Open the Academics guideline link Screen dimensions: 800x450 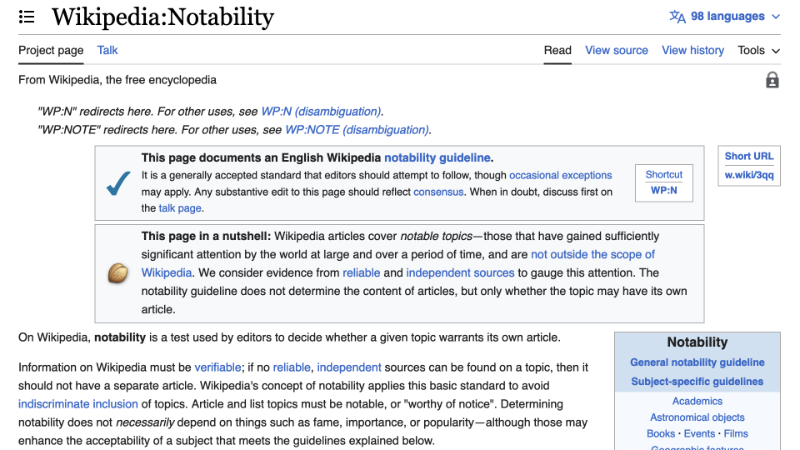click(x=697, y=401)
